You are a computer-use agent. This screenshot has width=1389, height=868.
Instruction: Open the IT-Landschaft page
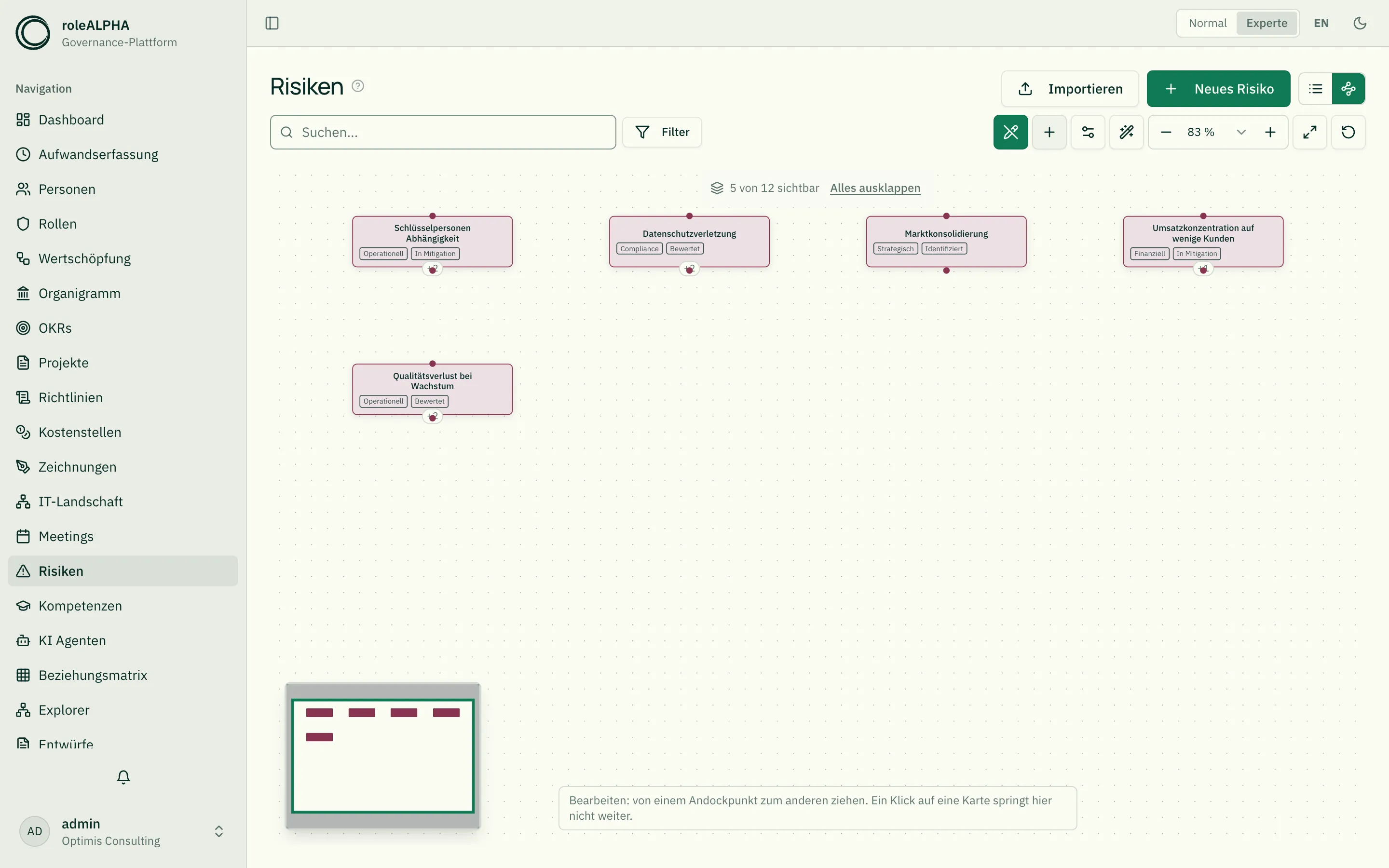123,502
